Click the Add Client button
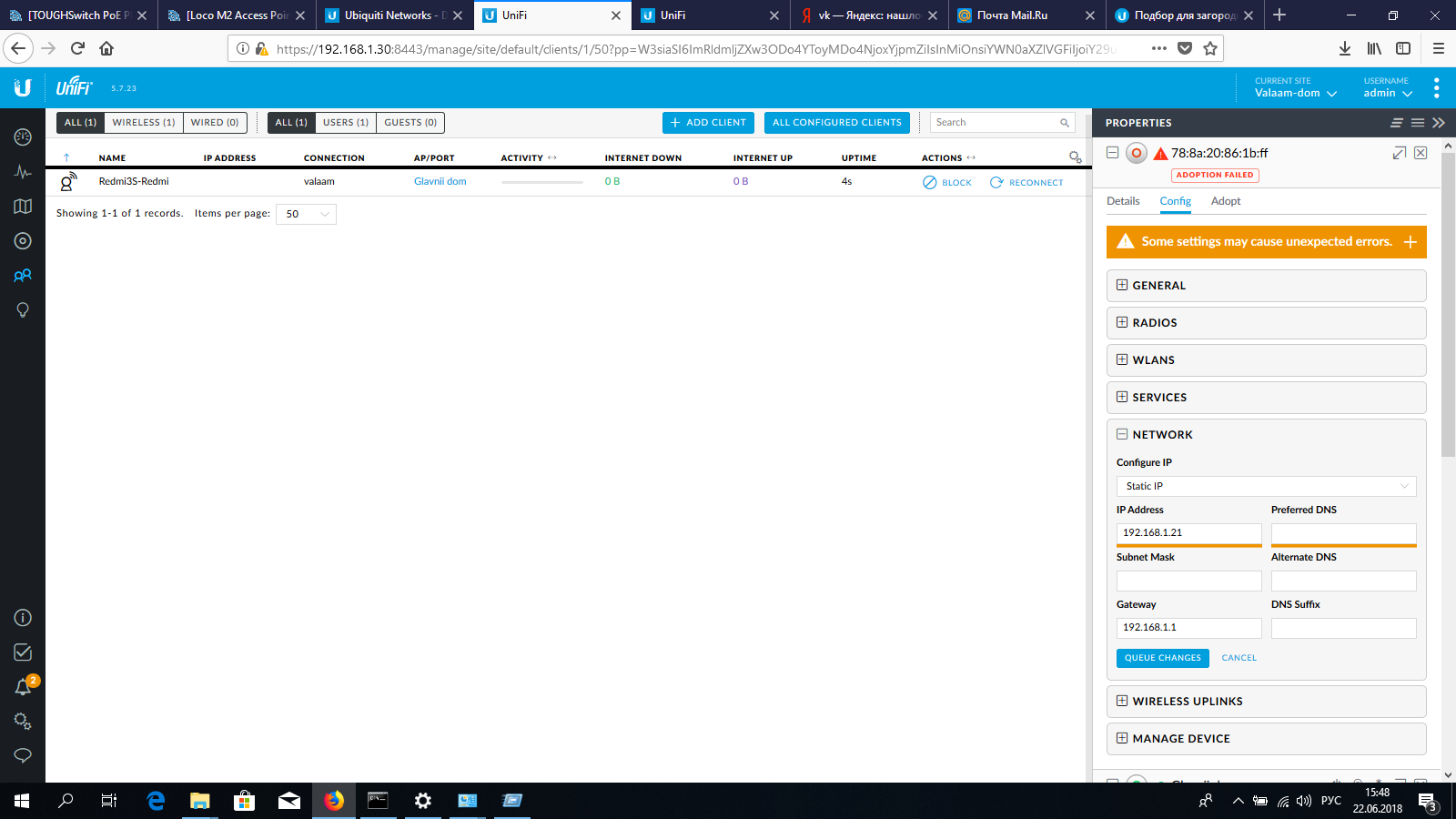The image size is (1456, 819). (708, 123)
